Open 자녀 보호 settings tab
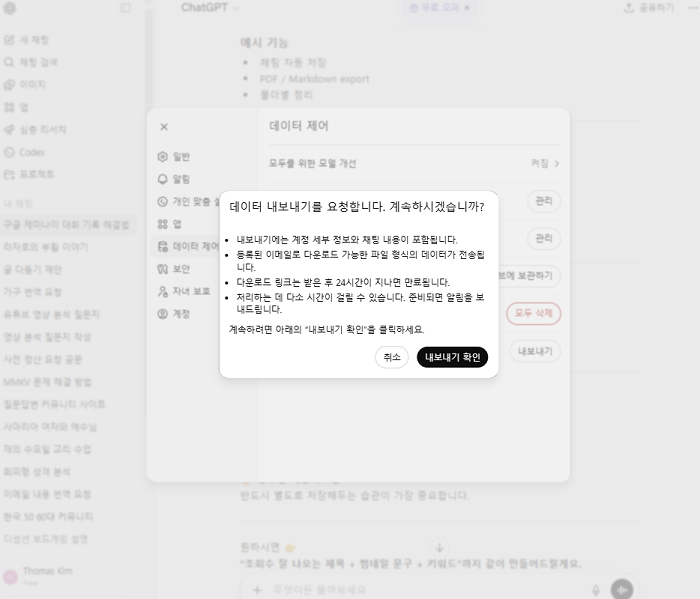700x599 pixels. [x=184, y=291]
